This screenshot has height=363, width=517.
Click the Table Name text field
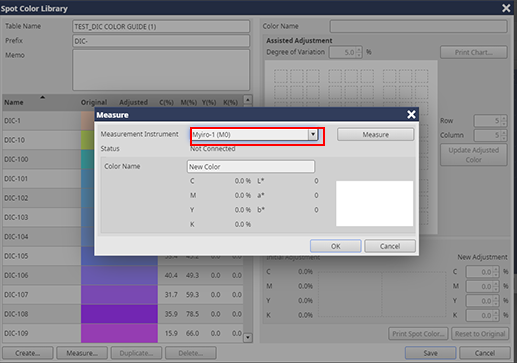point(161,26)
